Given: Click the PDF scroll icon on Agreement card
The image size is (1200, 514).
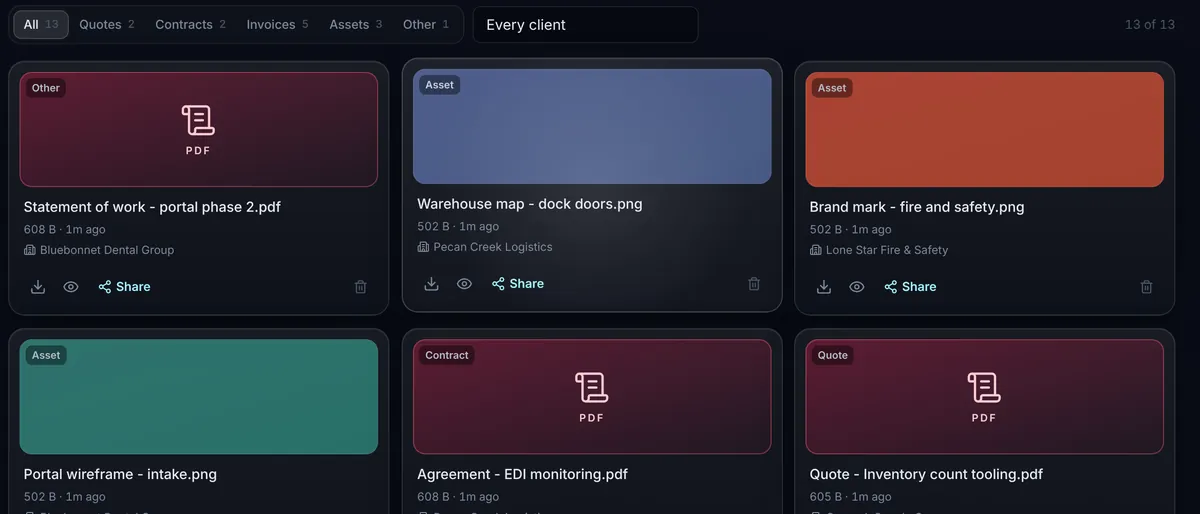Looking at the screenshot, I should point(591,388).
